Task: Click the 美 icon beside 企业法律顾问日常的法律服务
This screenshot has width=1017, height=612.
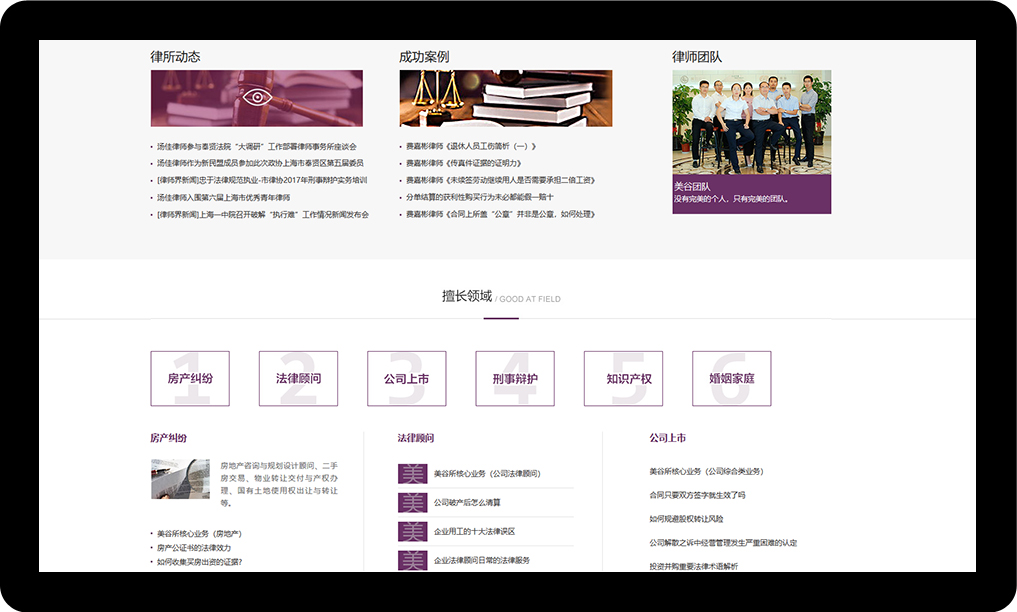Action: tap(413, 560)
